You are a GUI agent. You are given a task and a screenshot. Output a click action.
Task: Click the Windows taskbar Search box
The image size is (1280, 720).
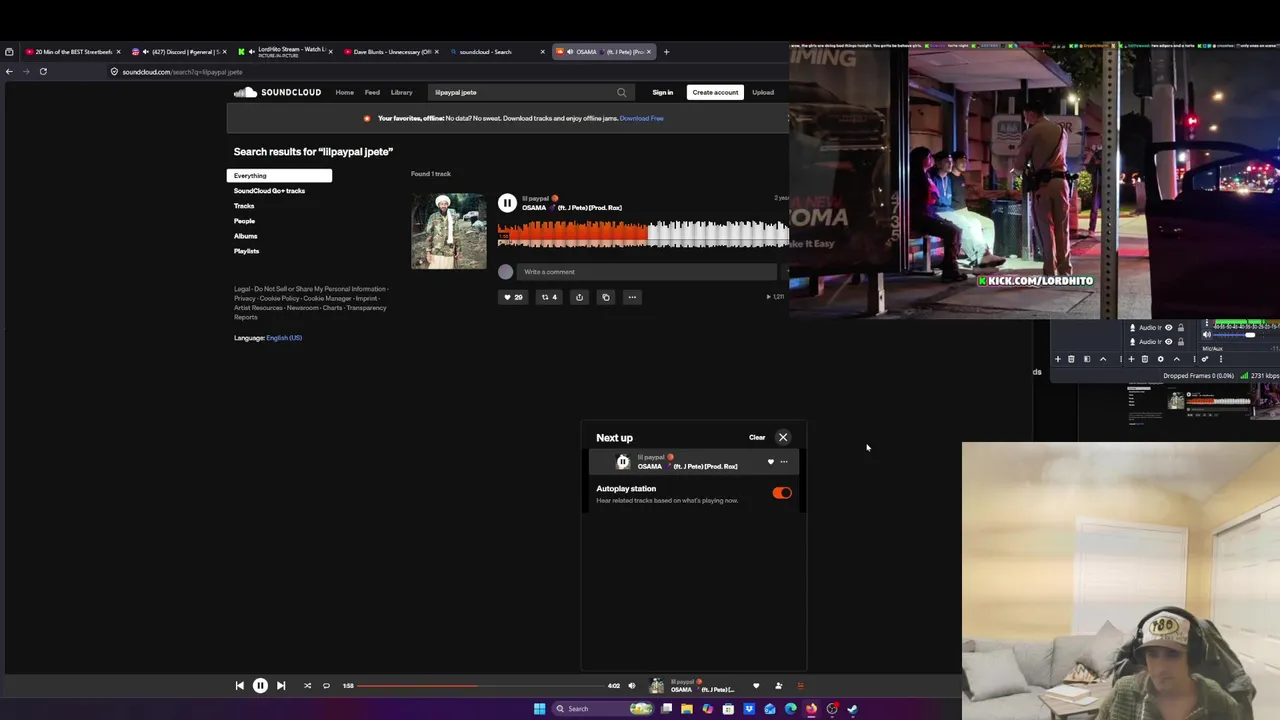coord(603,709)
